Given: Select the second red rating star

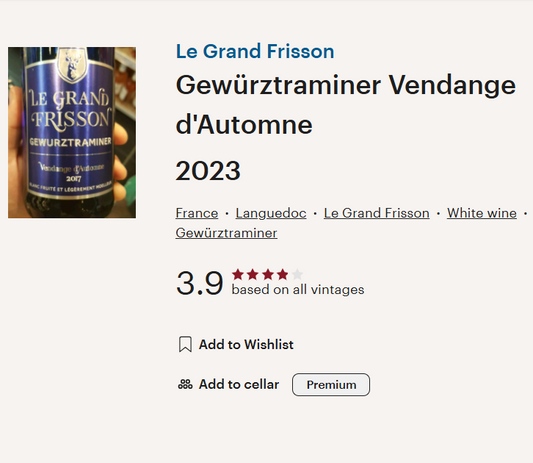Looking at the screenshot, I should point(253,274).
